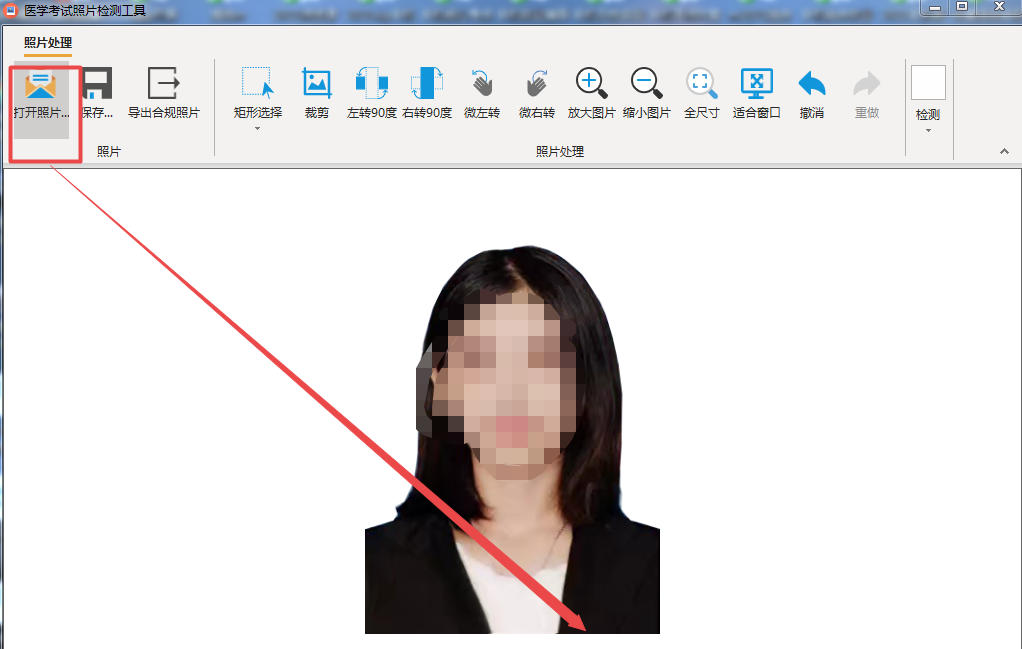1022x649 pixels.
Task: Activate the 矩形选择 rectangle selection tool
Action: [x=257, y=85]
